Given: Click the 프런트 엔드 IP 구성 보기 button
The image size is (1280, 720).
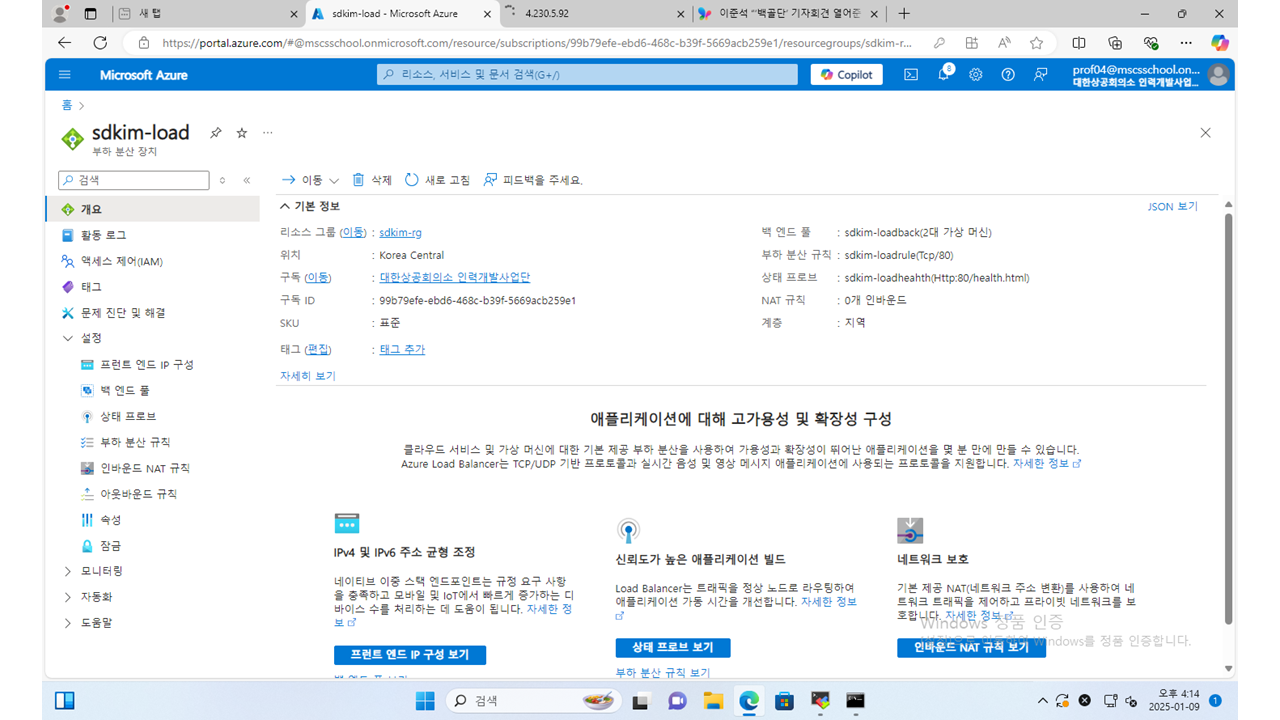Looking at the screenshot, I should [x=409, y=655].
